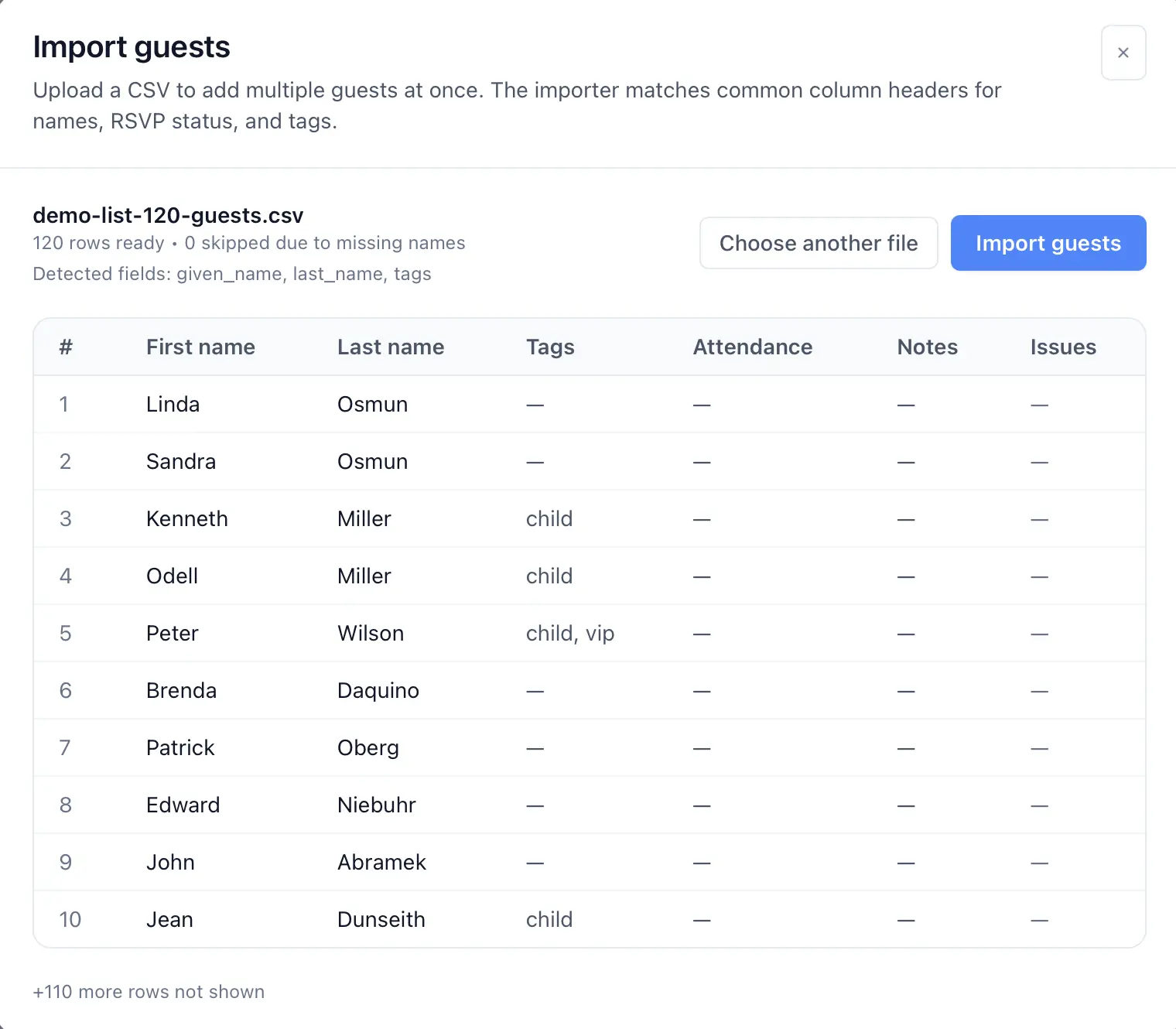The image size is (1176, 1029).
Task: Click Choose another file
Action: (818, 243)
